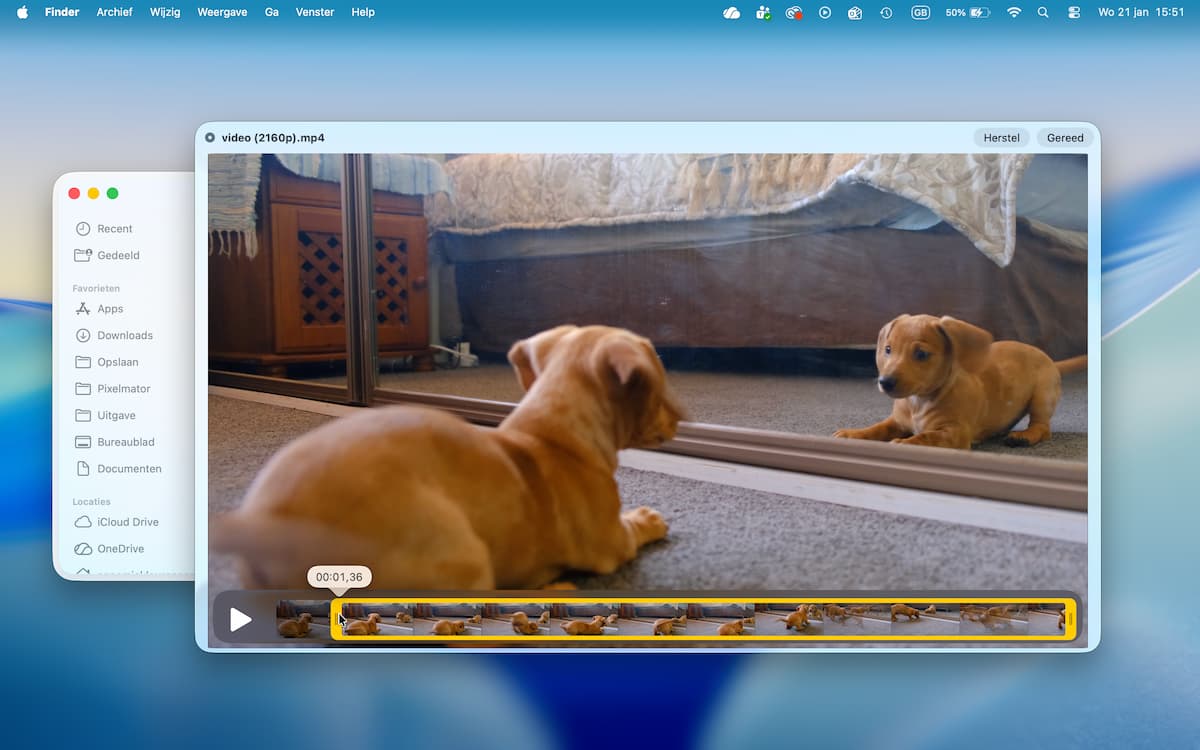Click the Spotlight search icon

pyautogui.click(x=1043, y=12)
